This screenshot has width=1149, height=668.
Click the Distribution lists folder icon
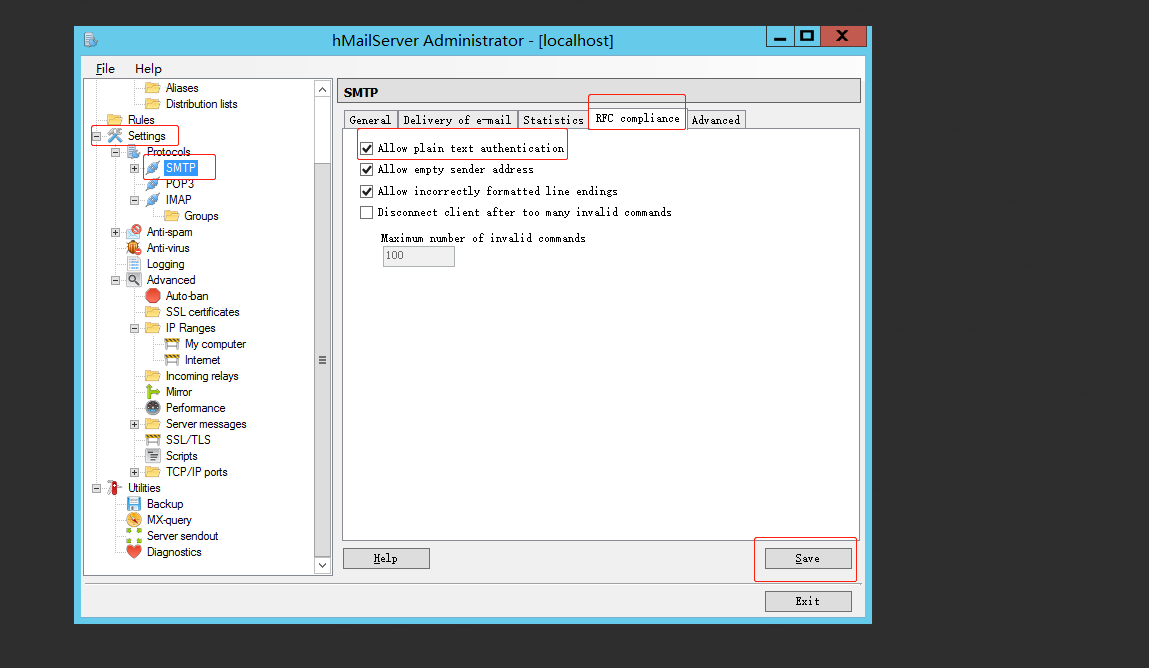pos(152,104)
